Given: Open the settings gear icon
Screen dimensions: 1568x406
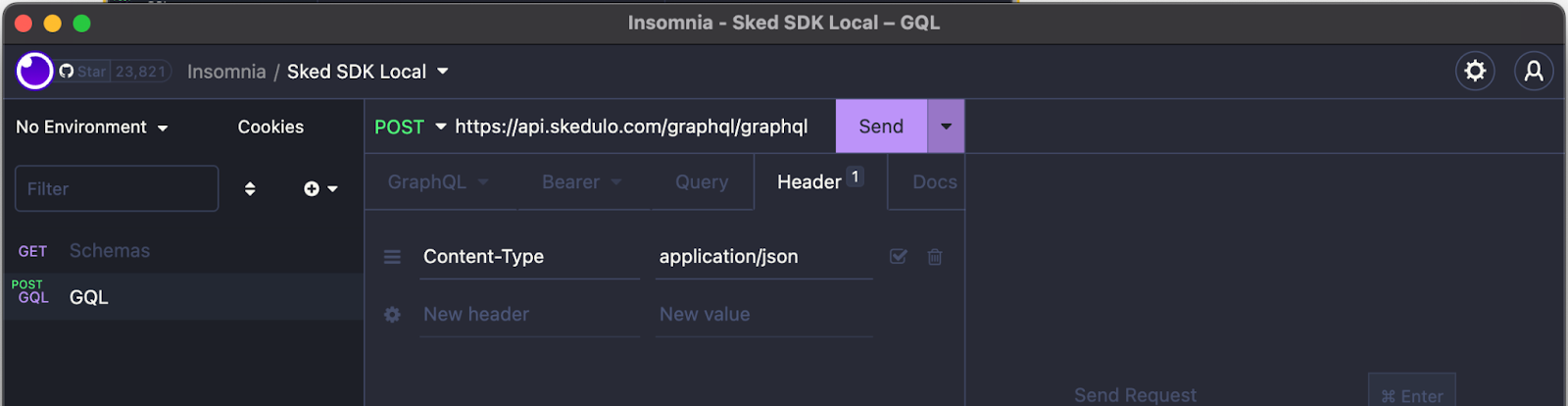Looking at the screenshot, I should click(x=1475, y=71).
